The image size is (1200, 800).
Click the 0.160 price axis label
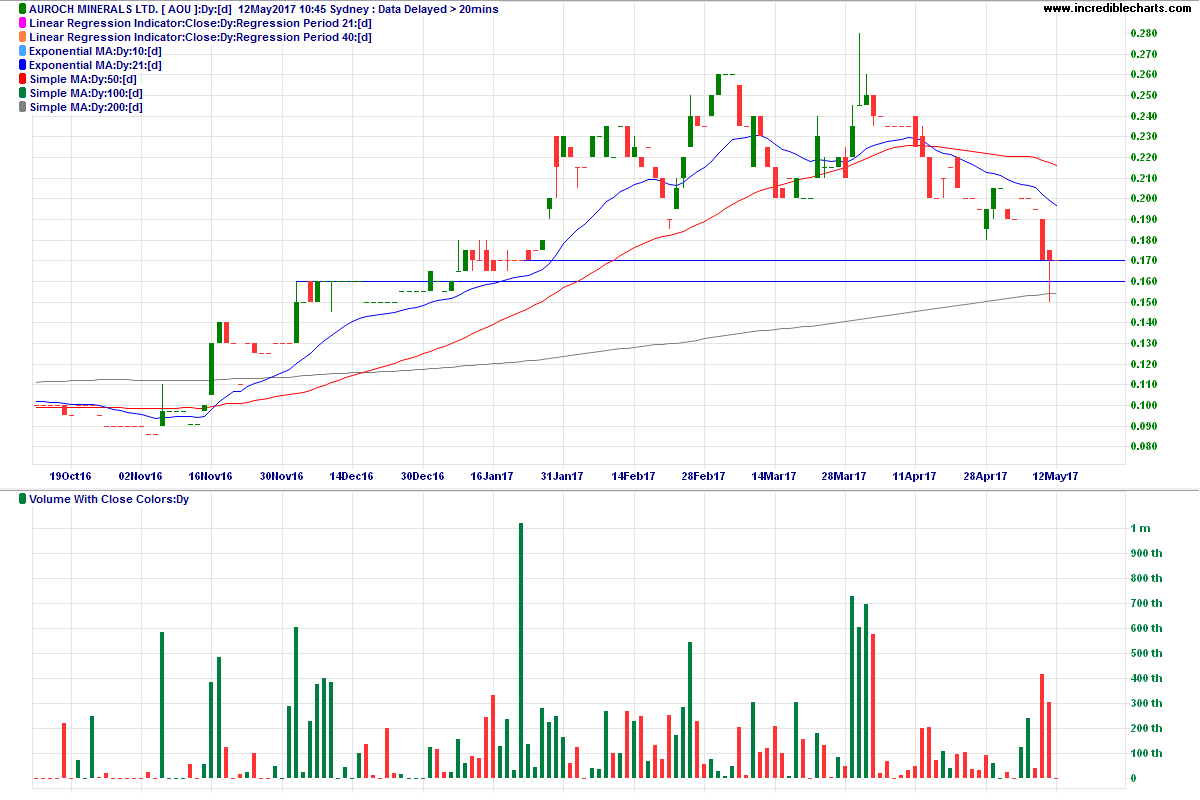(x=1143, y=281)
